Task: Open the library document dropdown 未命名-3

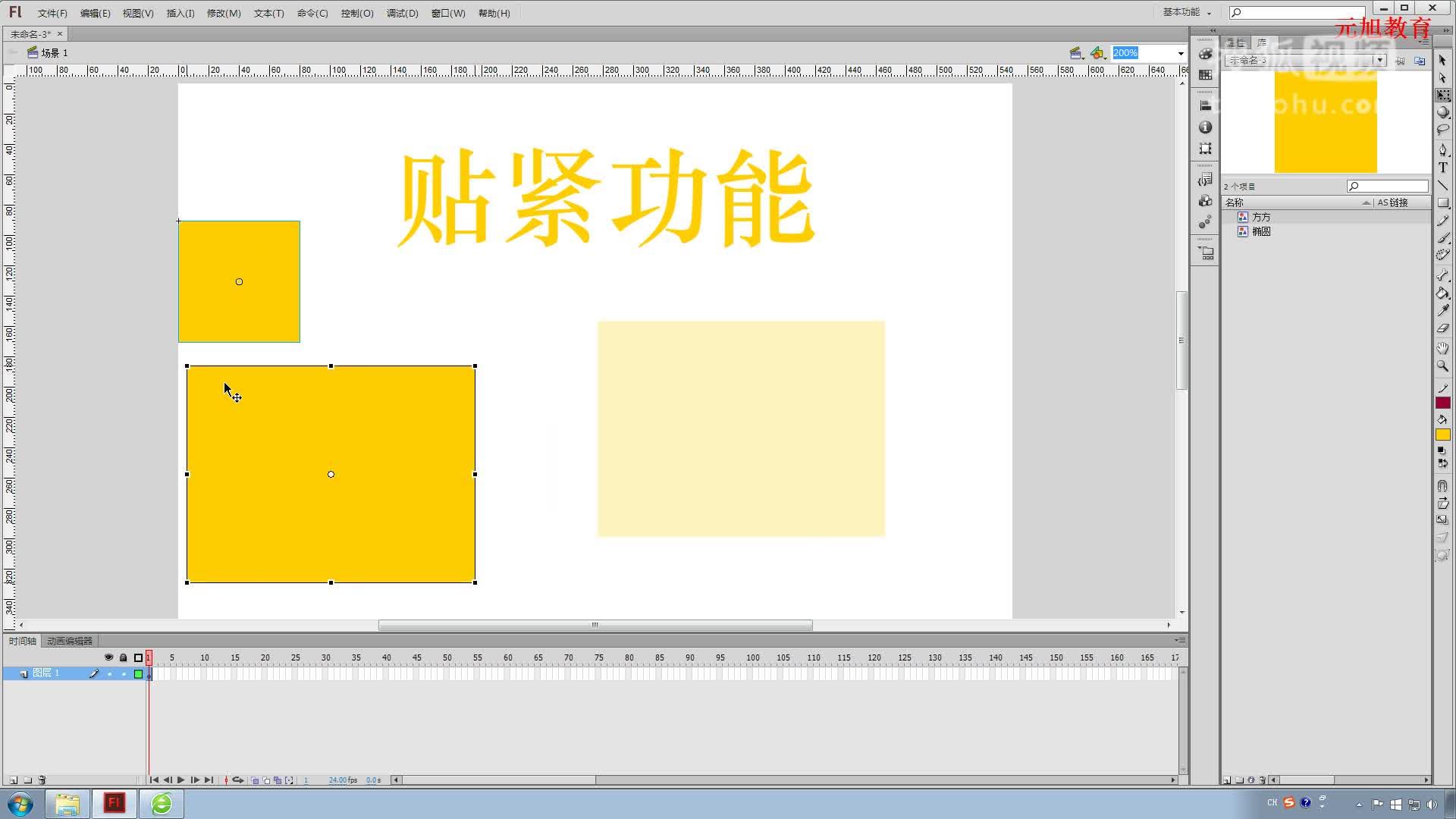Action: (1379, 61)
